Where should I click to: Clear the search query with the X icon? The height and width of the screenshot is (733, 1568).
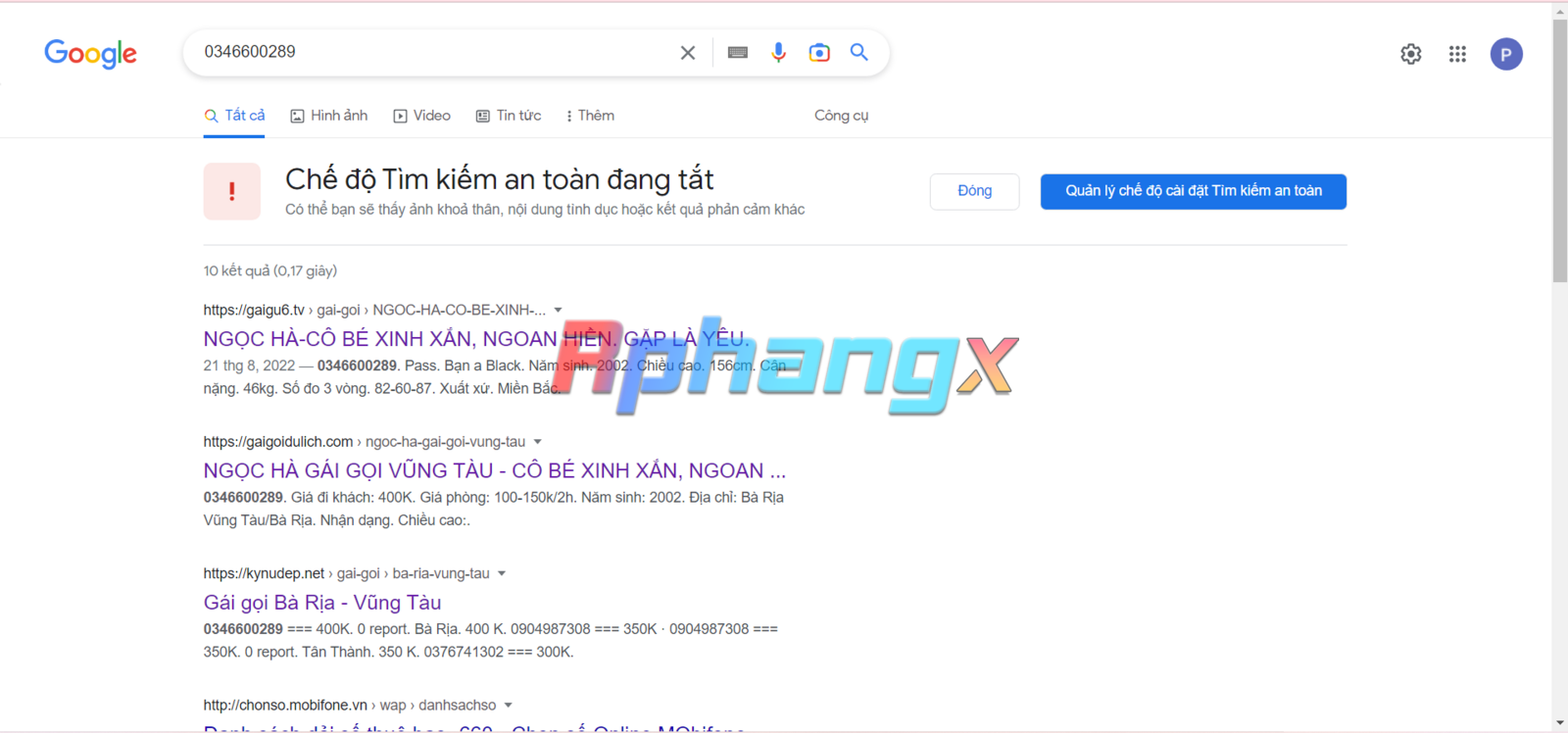coord(688,53)
